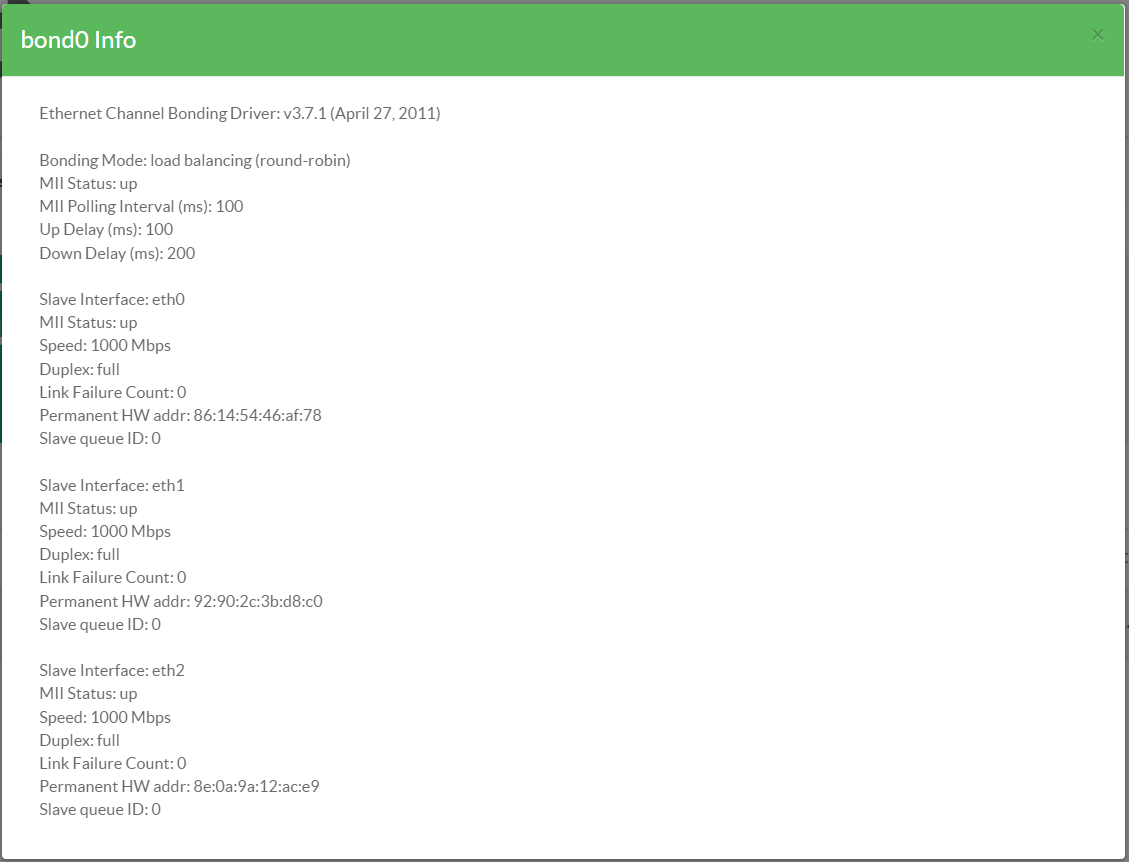Click the HW address 92:90:2c:3b:d8:c0
The height and width of the screenshot is (862, 1129).
coord(257,601)
